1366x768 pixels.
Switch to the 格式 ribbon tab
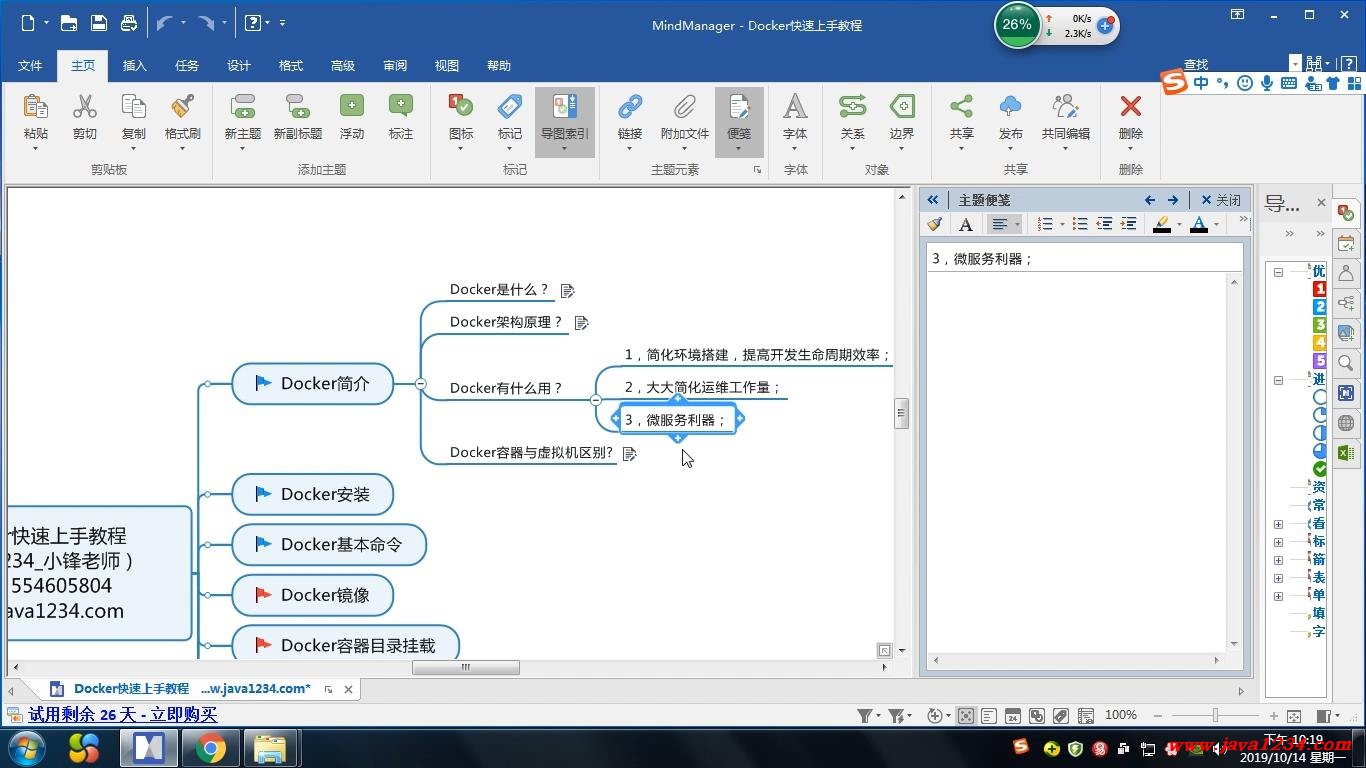click(x=291, y=66)
